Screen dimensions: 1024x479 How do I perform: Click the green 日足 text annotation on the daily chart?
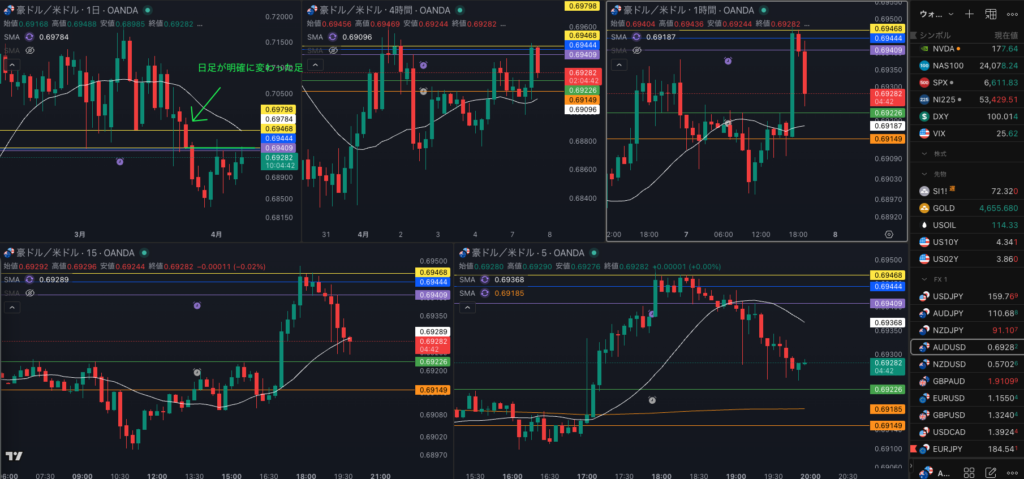(251, 68)
